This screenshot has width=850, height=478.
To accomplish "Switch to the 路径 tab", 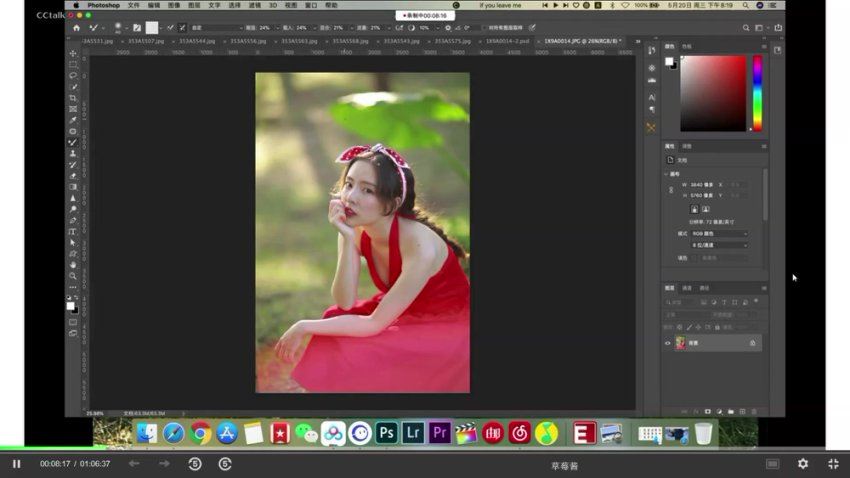I will 704,288.
